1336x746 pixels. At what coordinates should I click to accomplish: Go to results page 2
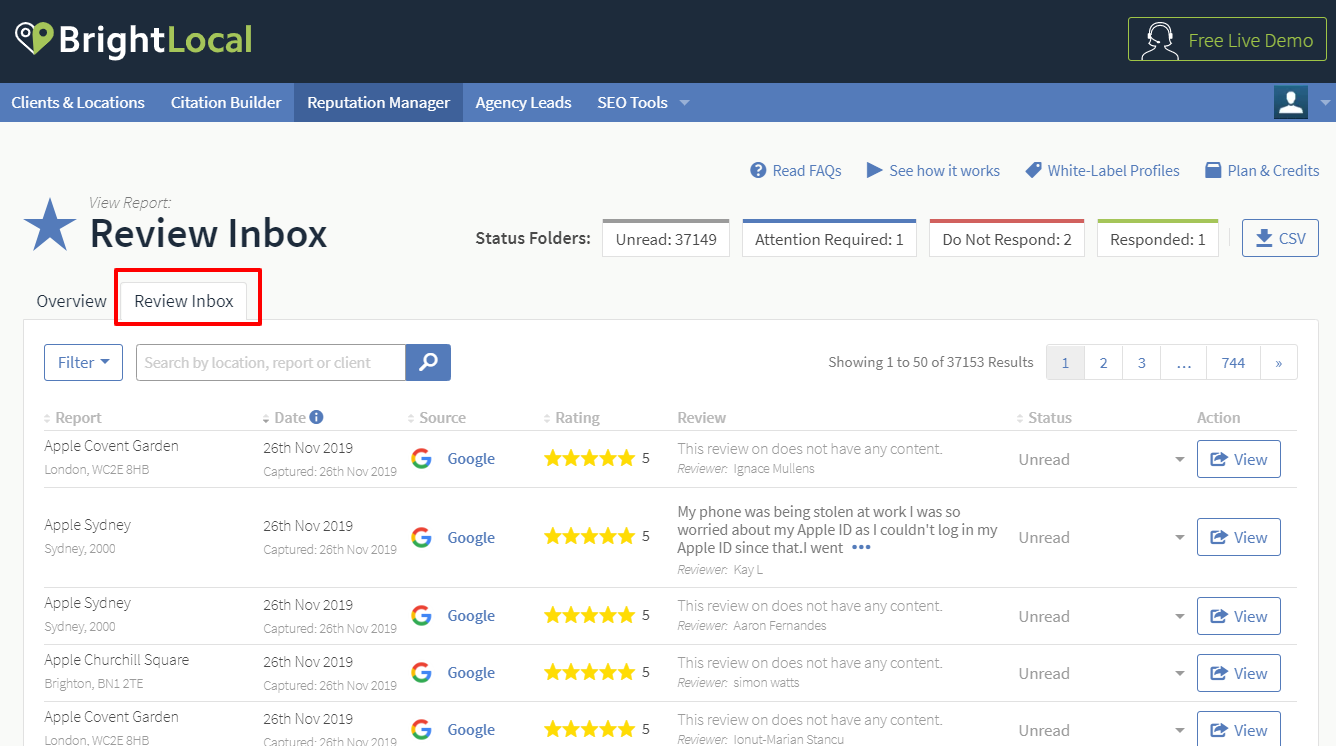(1103, 363)
